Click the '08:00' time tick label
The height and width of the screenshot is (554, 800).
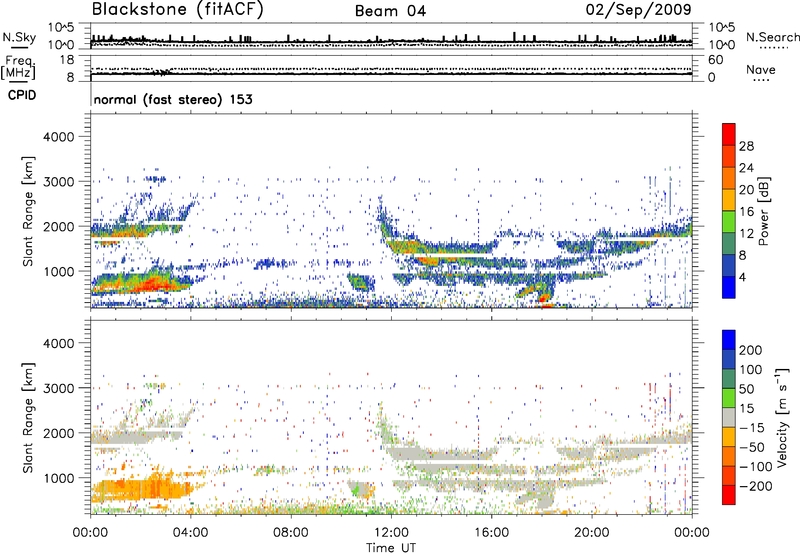[x=291, y=533]
